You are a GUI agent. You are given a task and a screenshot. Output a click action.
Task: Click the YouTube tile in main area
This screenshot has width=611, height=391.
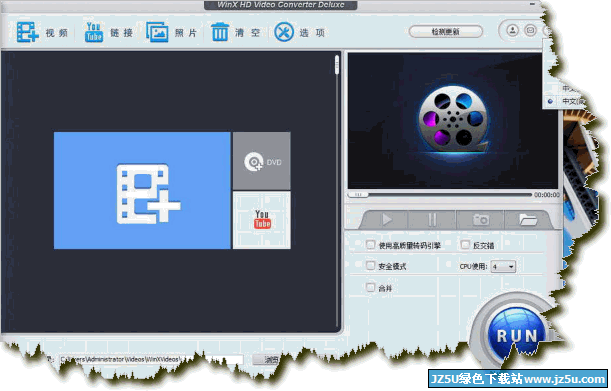[261, 220]
